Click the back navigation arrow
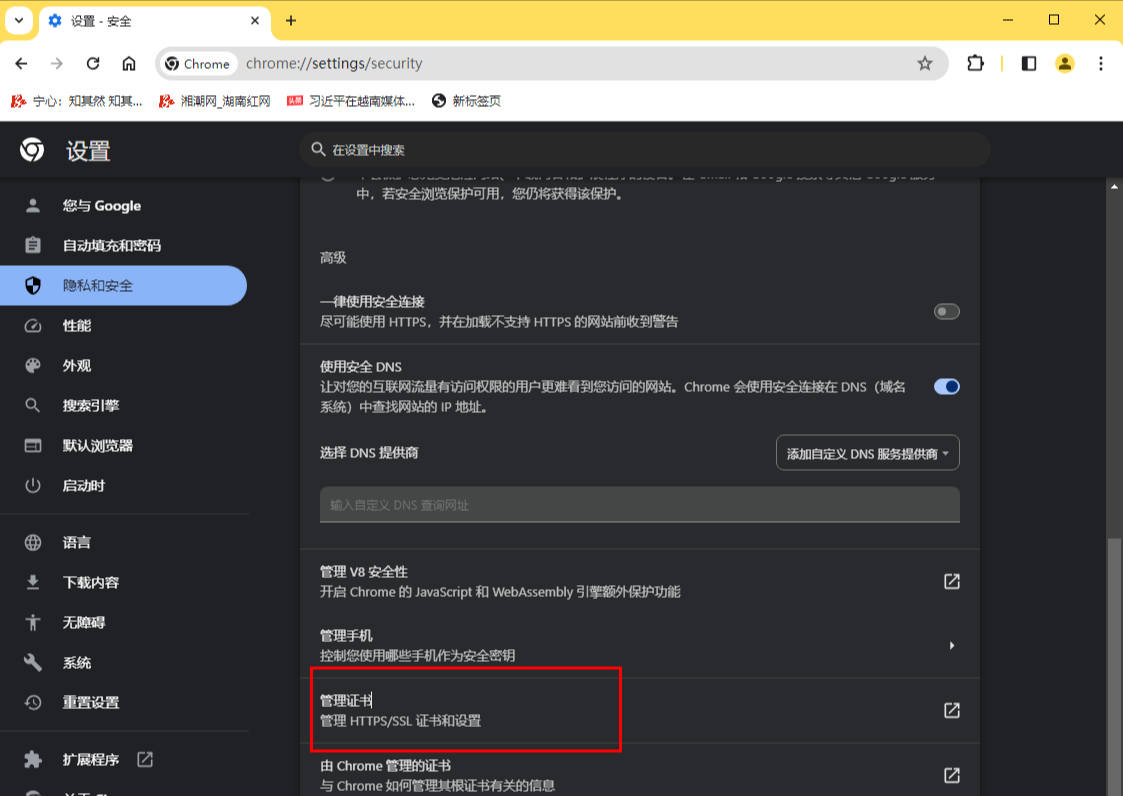 point(21,64)
